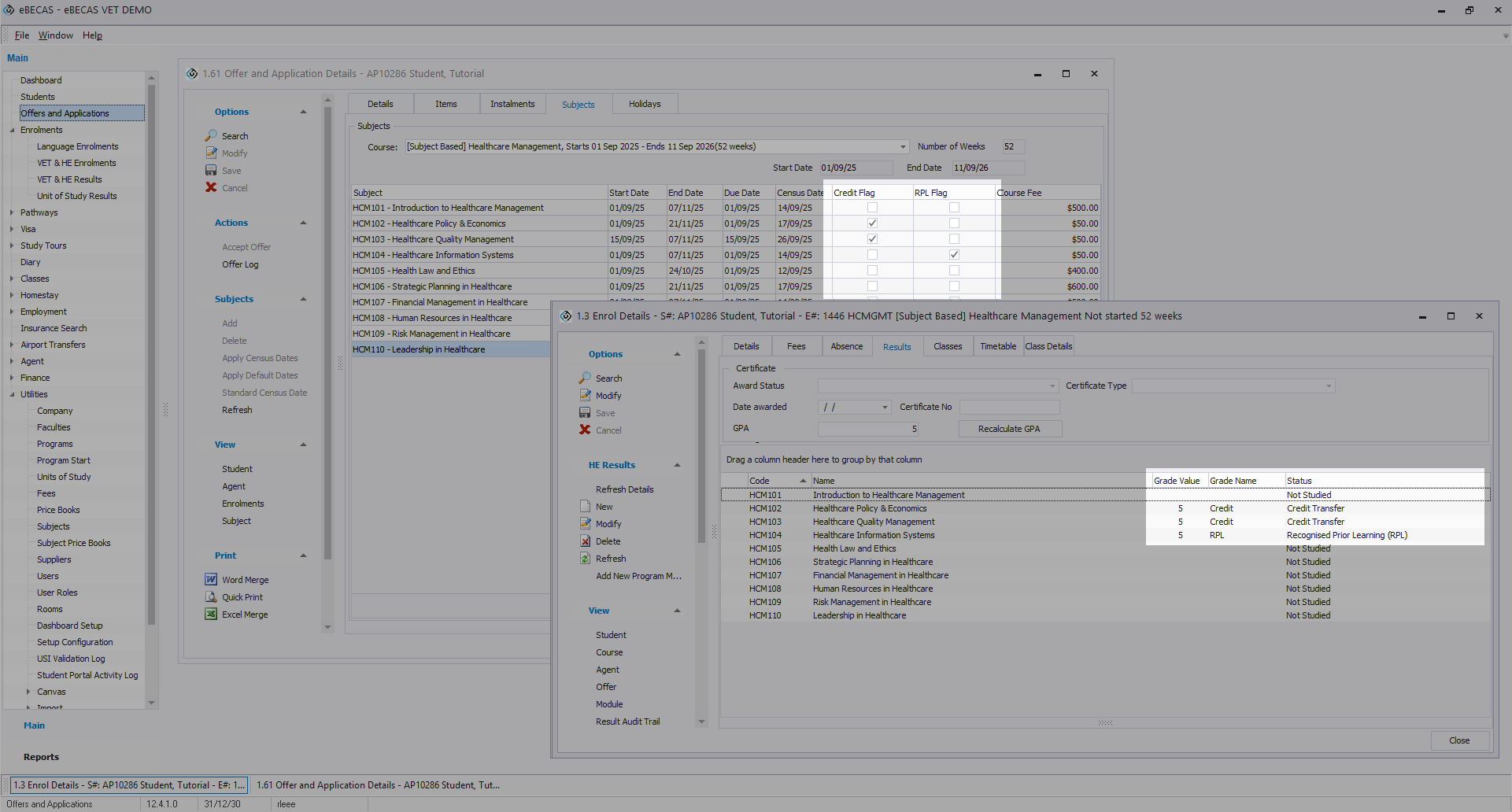Viewport: 1512px width, 812px height.
Task: Click the Refresh icon under HE Results
Action: click(585, 559)
